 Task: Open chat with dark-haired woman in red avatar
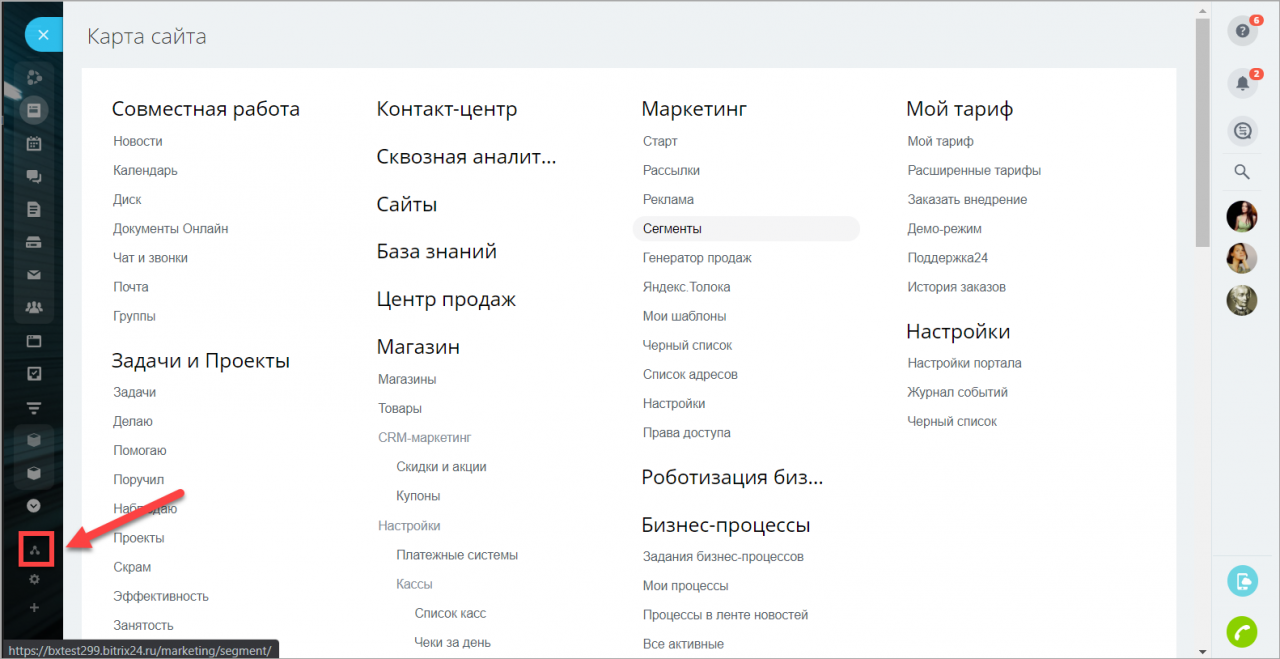coord(1242,215)
